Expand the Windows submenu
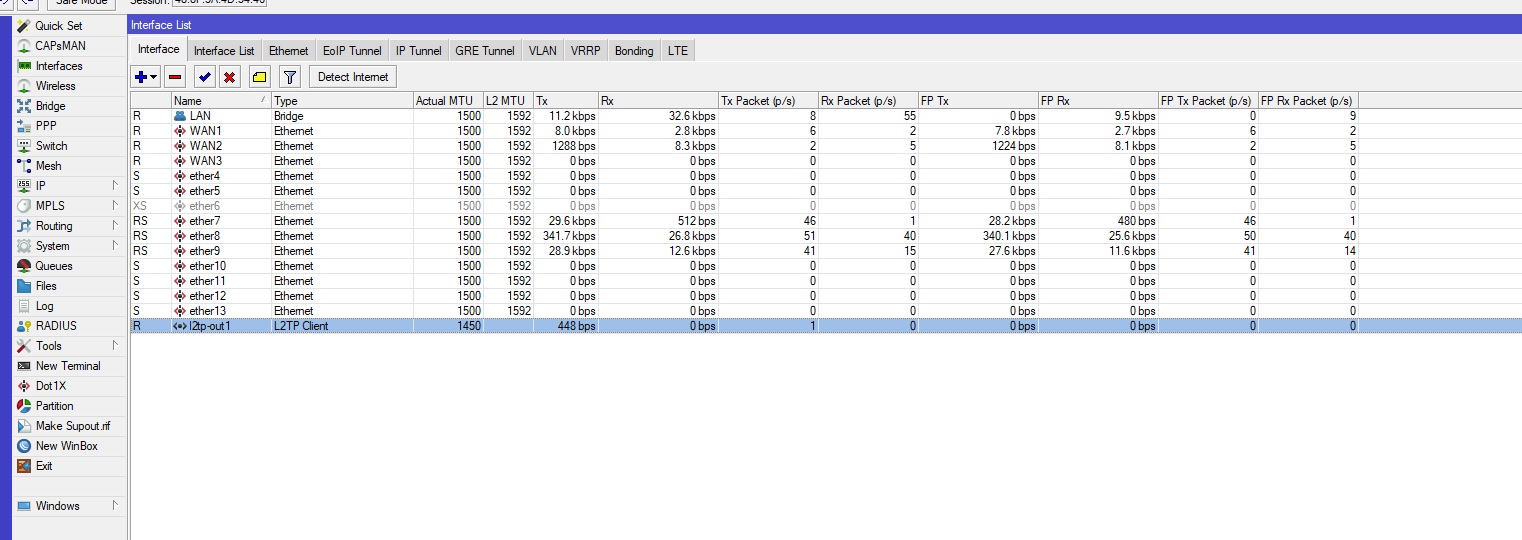 point(114,505)
